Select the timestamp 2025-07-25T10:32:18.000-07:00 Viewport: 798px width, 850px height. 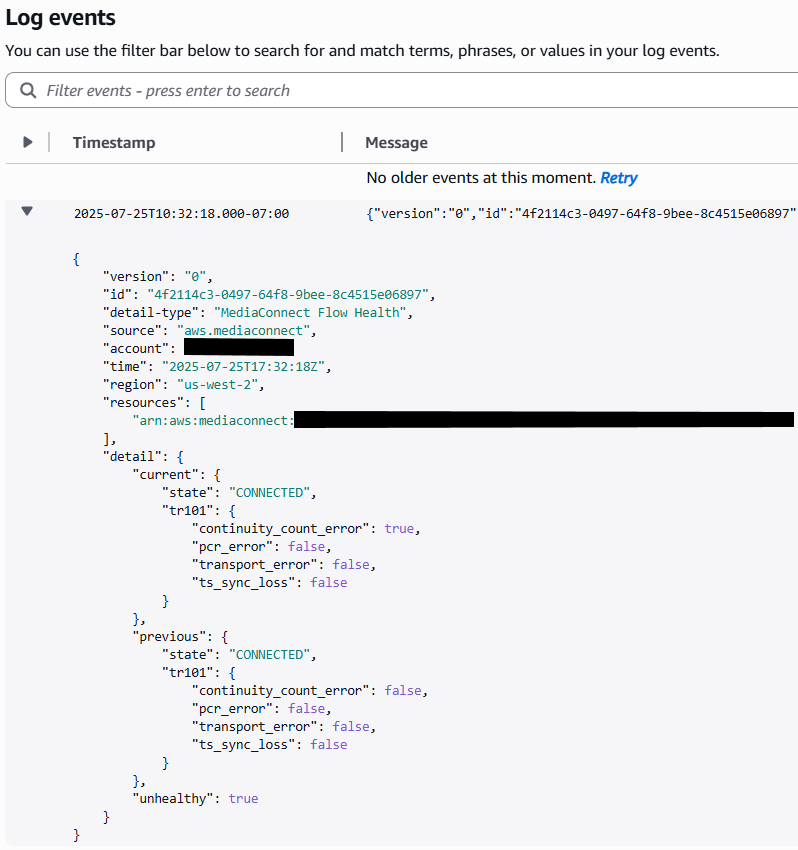click(182, 213)
